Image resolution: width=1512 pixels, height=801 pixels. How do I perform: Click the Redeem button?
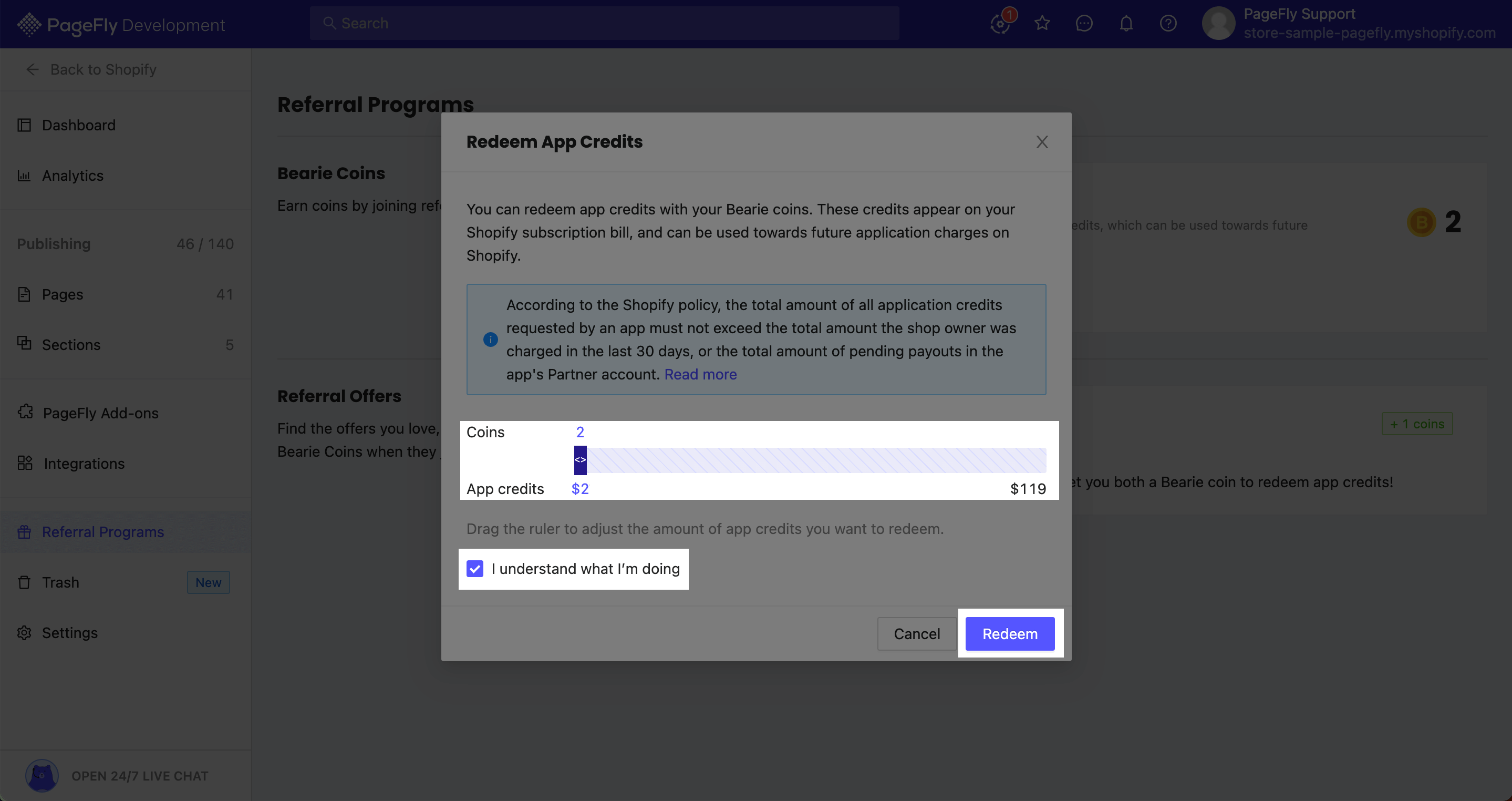coord(1010,633)
